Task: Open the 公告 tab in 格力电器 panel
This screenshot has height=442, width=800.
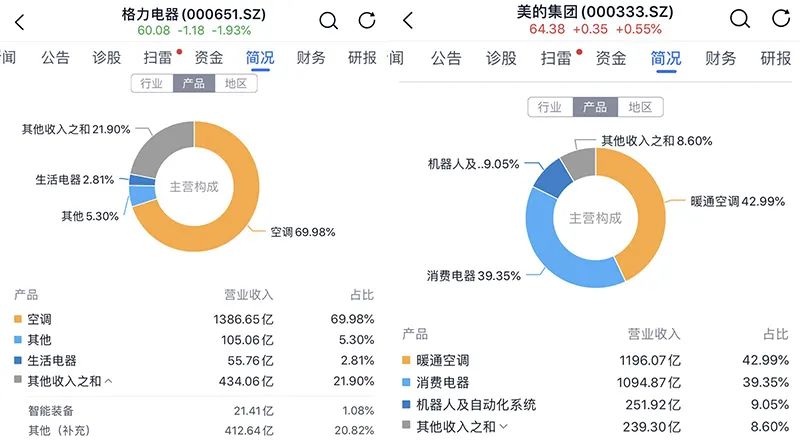Action: [x=55, y=58]
